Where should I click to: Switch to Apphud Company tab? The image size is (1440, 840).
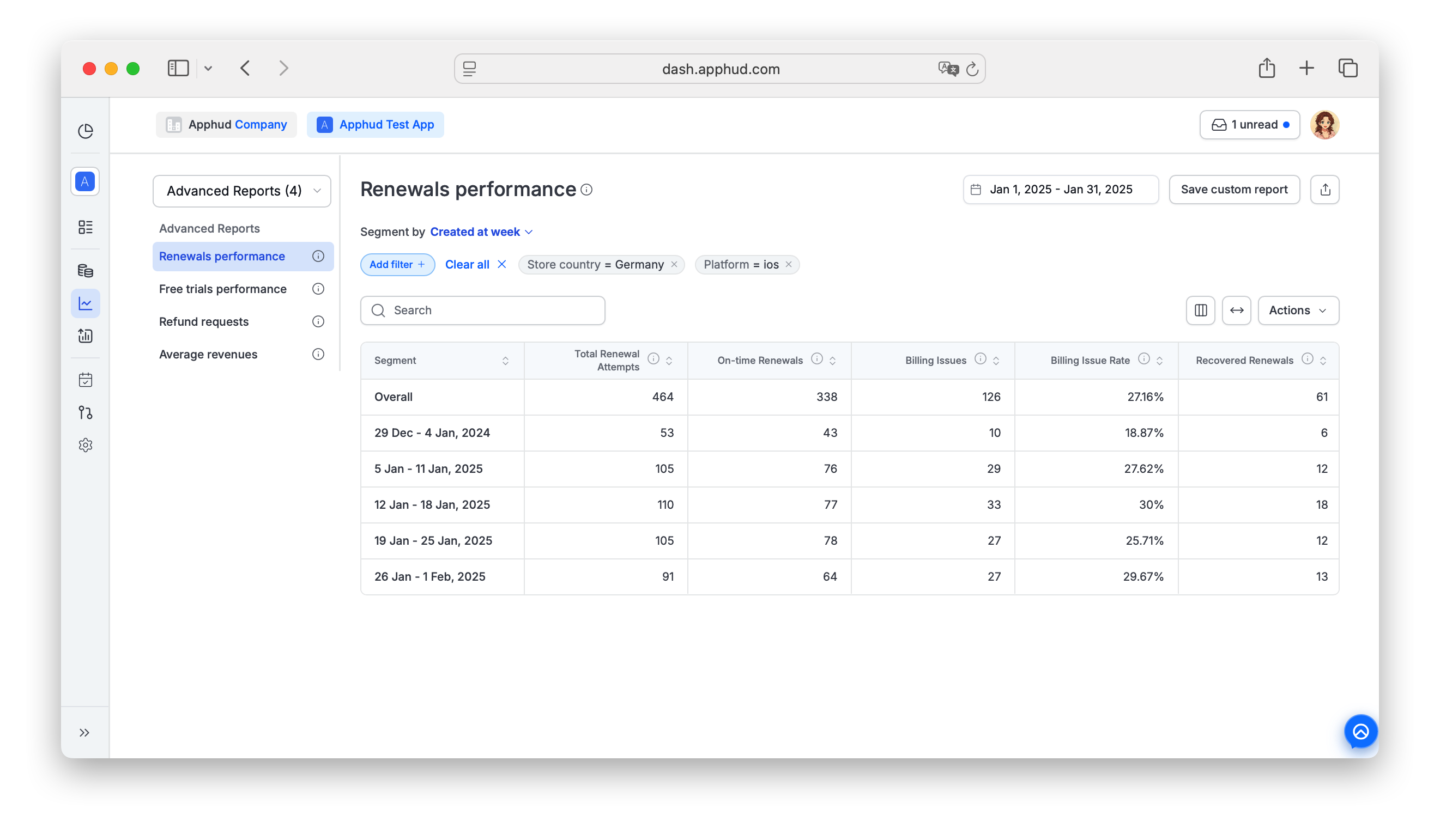coord(226,125)
